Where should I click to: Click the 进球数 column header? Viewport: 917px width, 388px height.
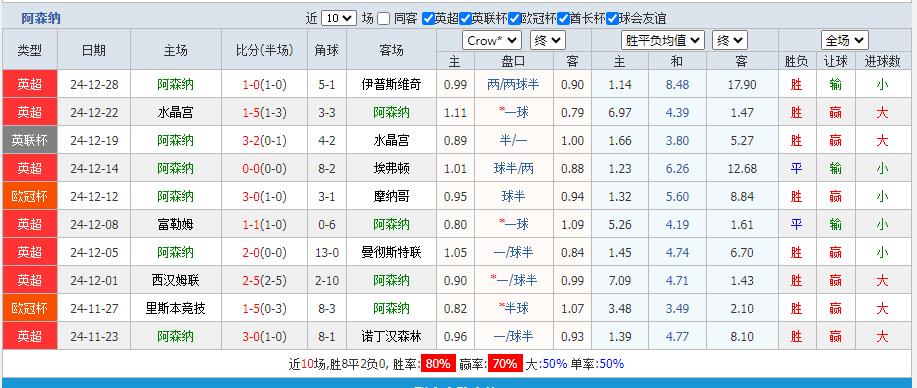pos(882,61)
